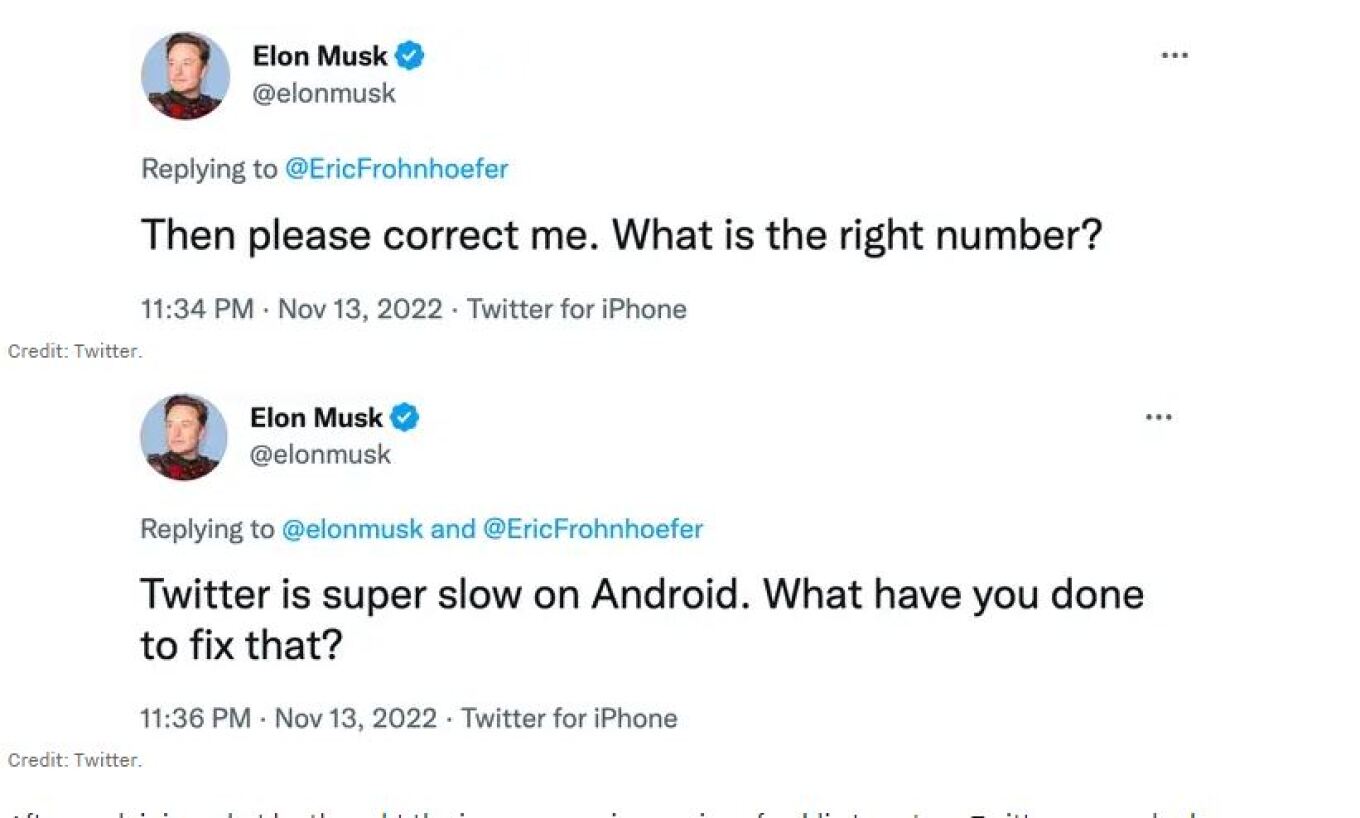The height and width of the screenshot is (818, 1360).
Task: Click Elon Musk's avatar on the 11:34 PM tweet
Action: 185,76
